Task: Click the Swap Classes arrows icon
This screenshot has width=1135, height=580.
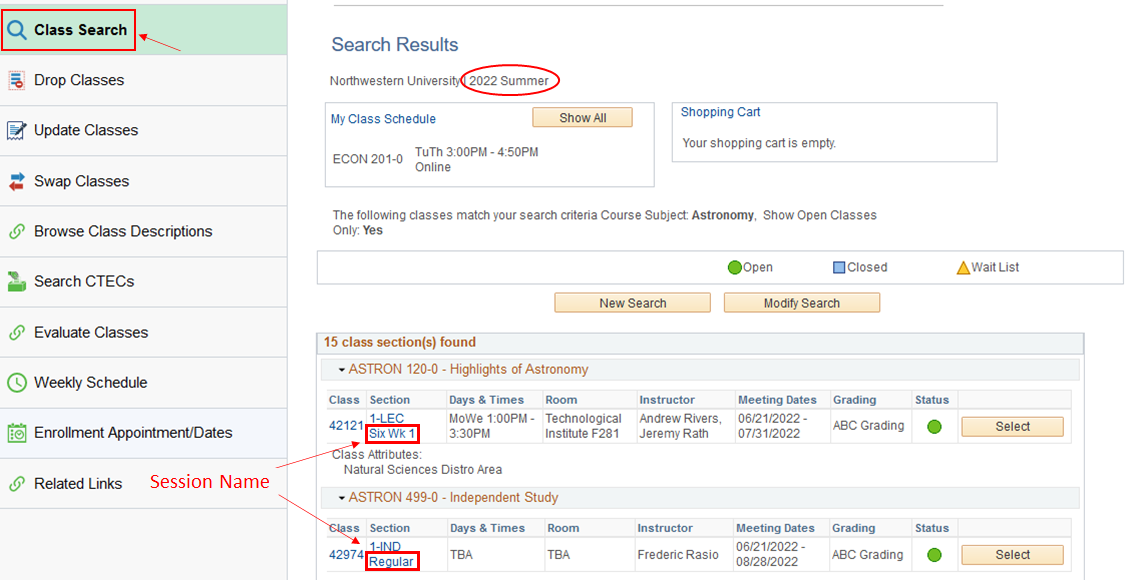Action: [16, 181]
